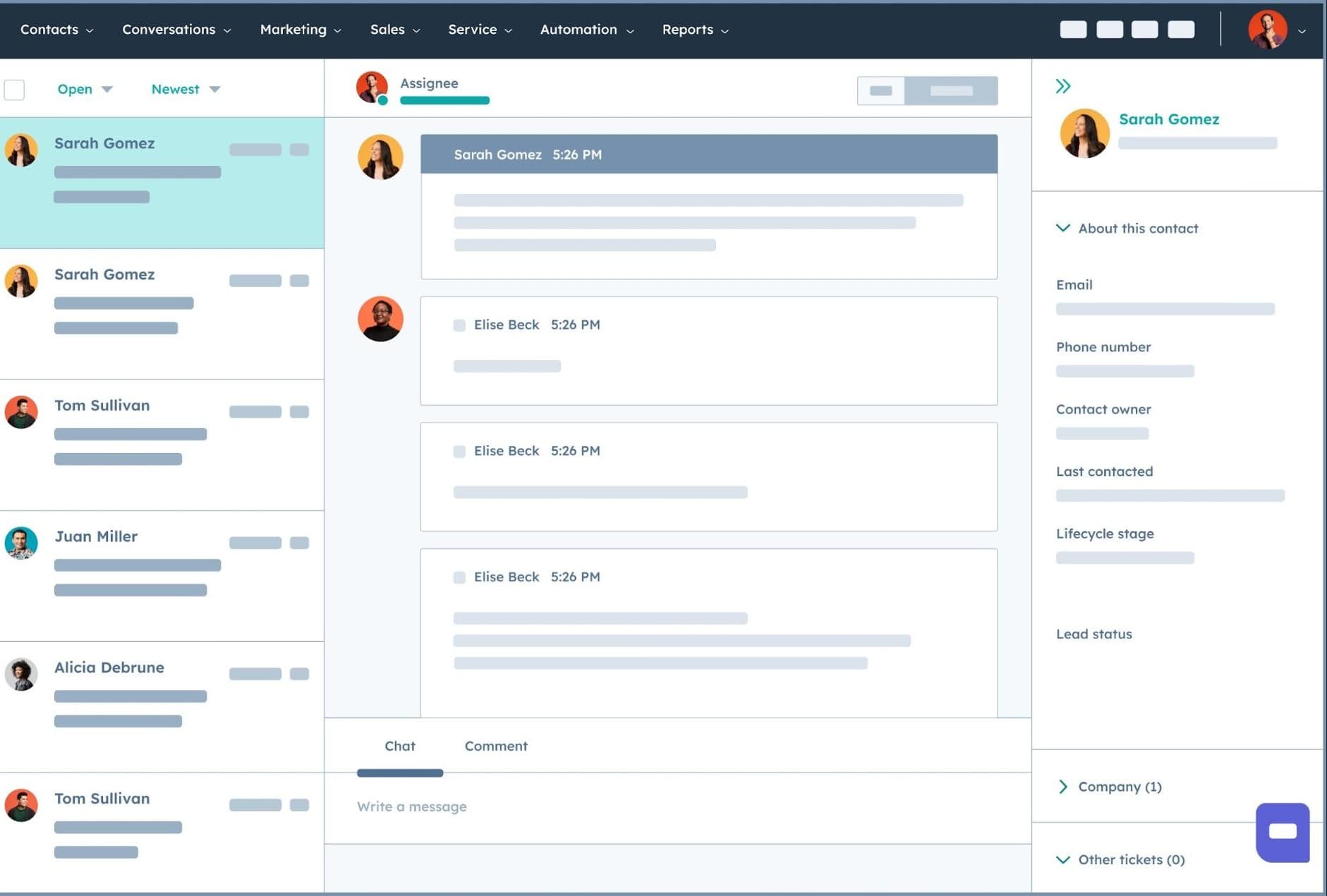Viewport: 1327px width, 896px height.
Task: Open the purple chat widget button
Action: point(1283,832)
